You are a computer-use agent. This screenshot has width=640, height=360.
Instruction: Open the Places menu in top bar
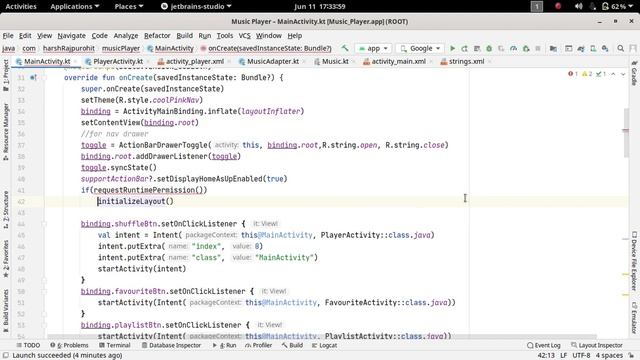point(129,6)
